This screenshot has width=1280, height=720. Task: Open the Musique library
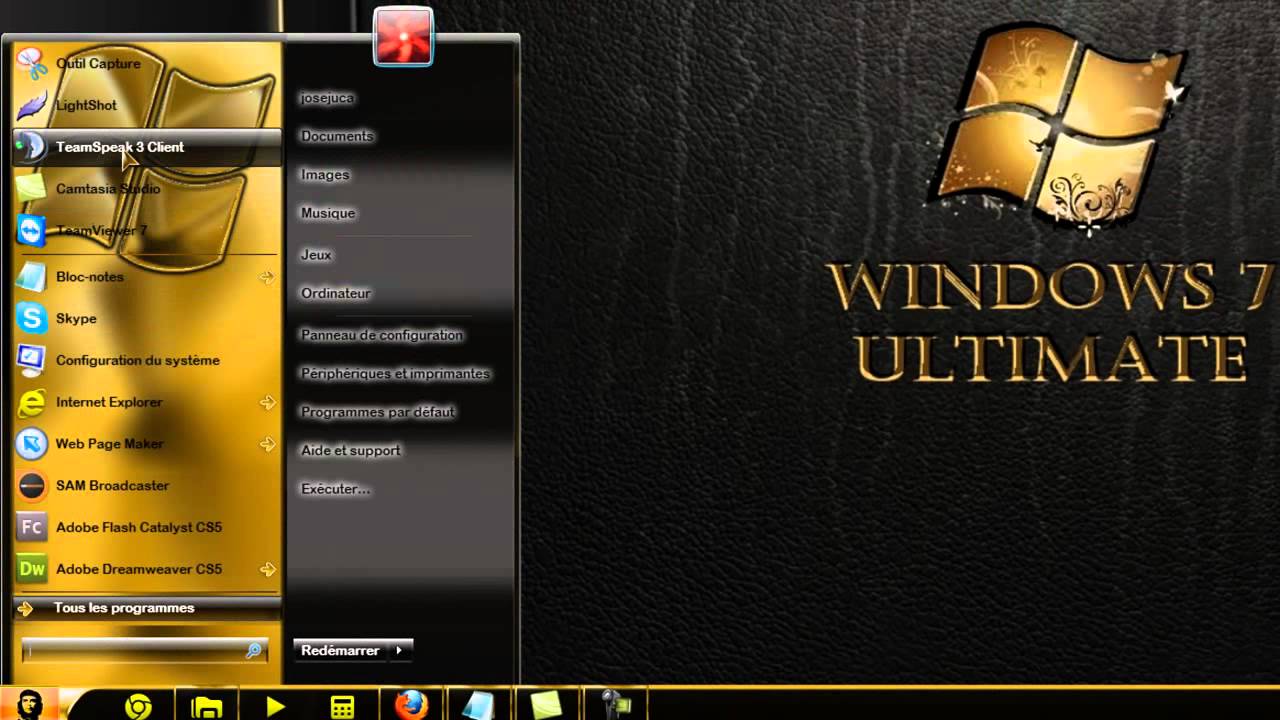(328, 213)
